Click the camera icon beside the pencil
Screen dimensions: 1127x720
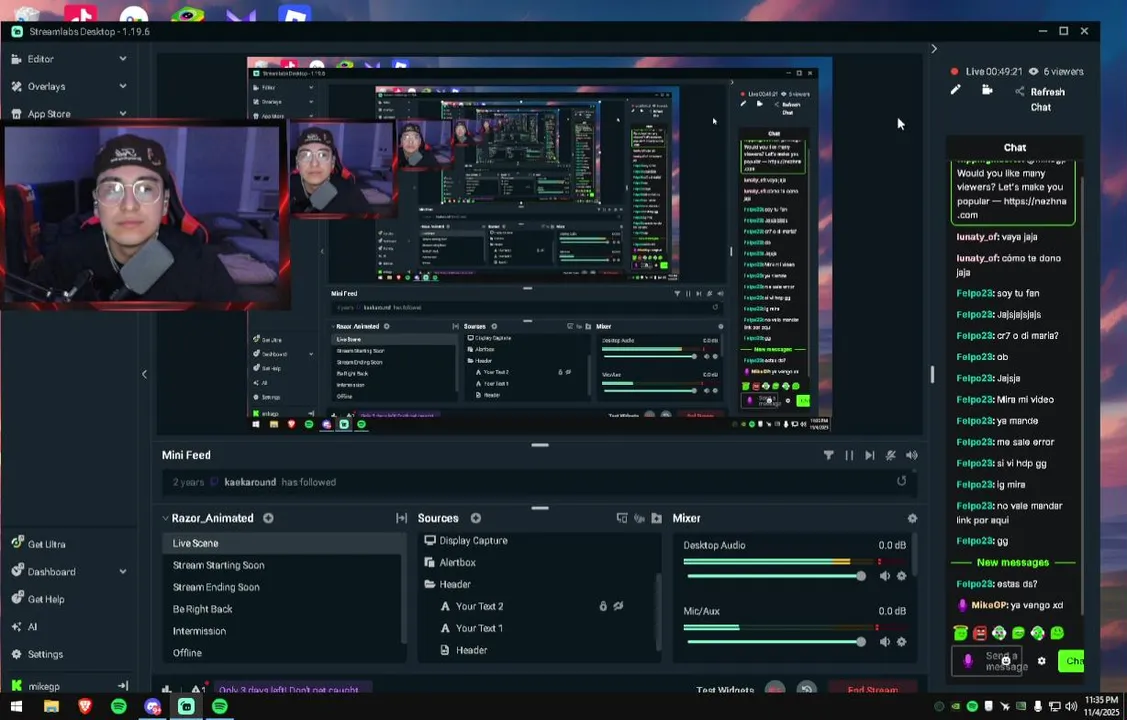tap(987, 90)
